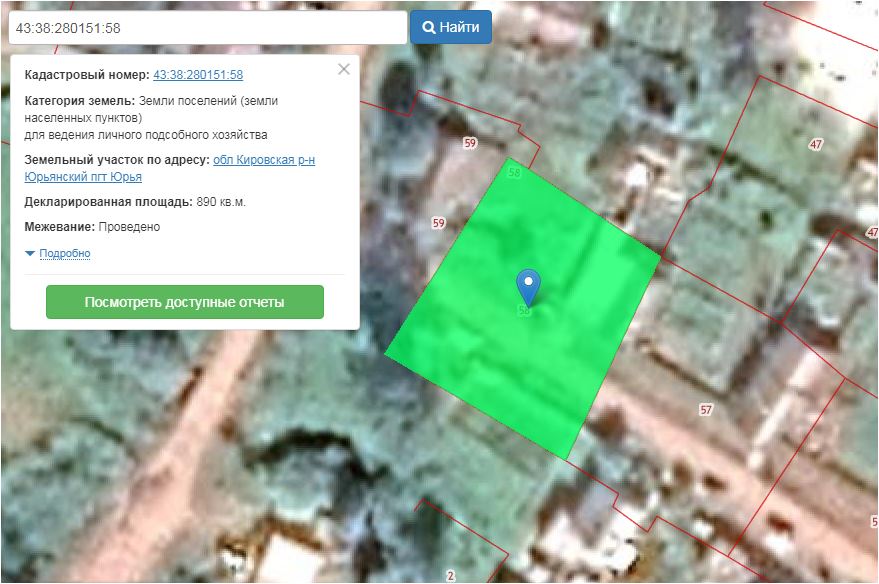Select parcel label 57 on map
This screenshot has height=584, width=879.
tap(706, 410)
